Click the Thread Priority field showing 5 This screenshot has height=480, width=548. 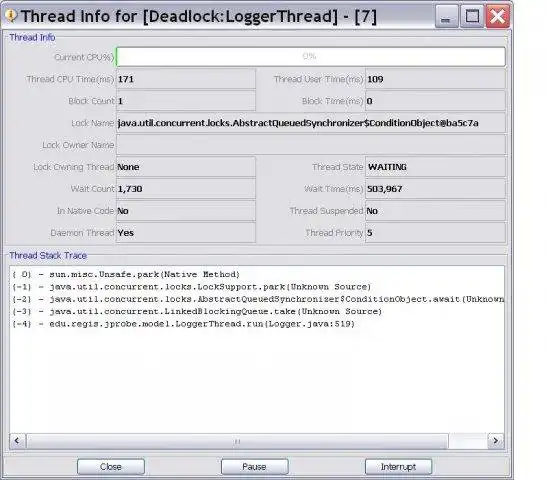click(435, 233)
